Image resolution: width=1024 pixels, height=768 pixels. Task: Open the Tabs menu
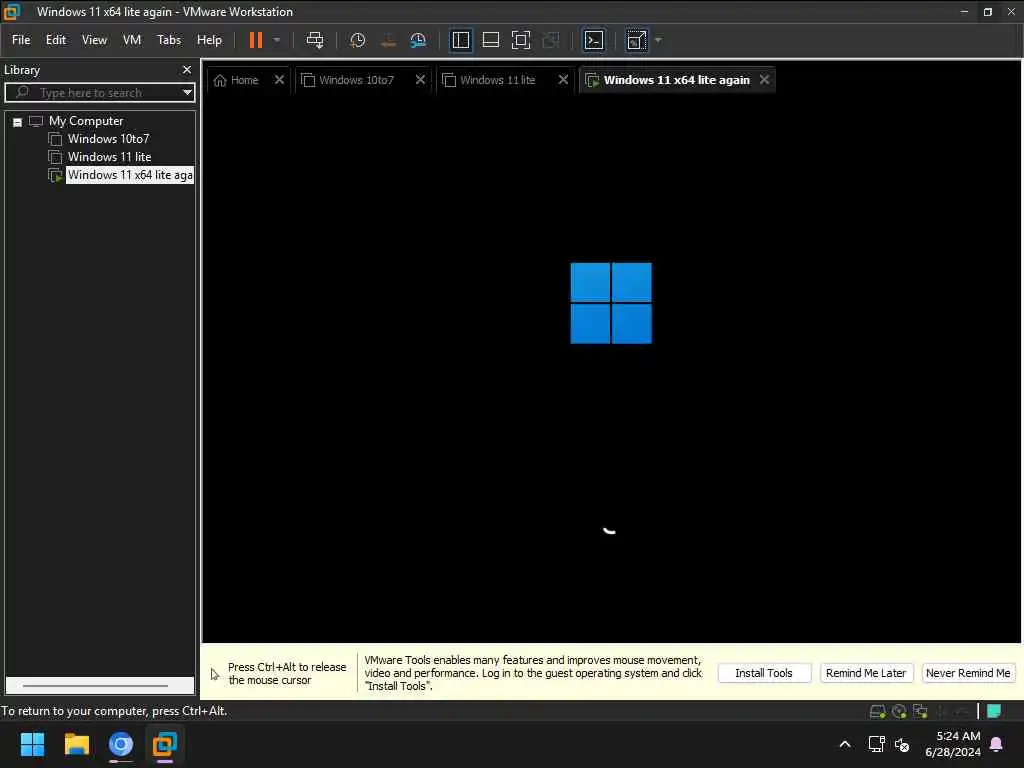[x=168, y=40]
